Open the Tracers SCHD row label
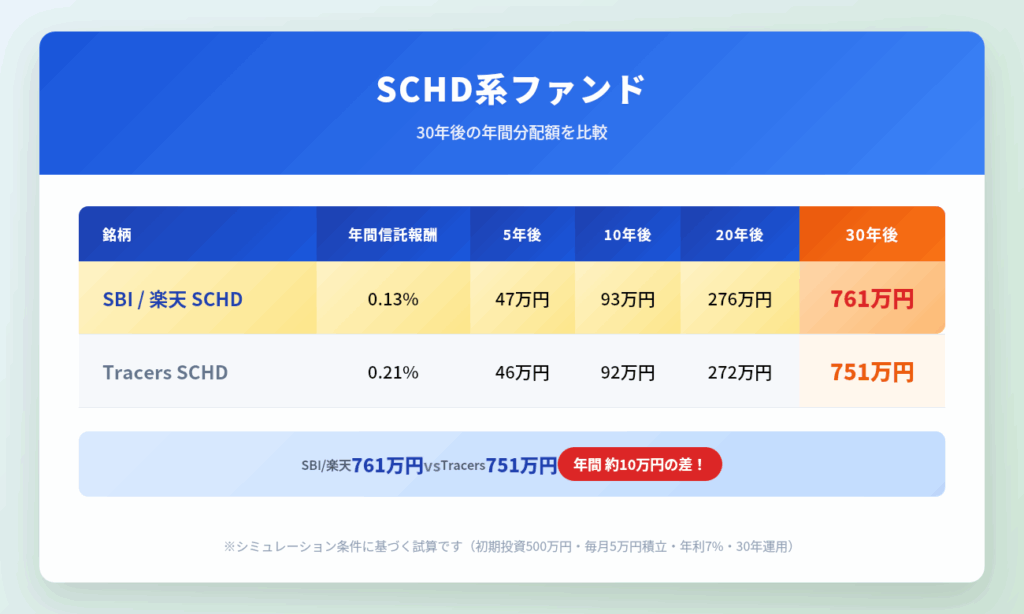The image size is (1024, 614). tap(165, 372)
